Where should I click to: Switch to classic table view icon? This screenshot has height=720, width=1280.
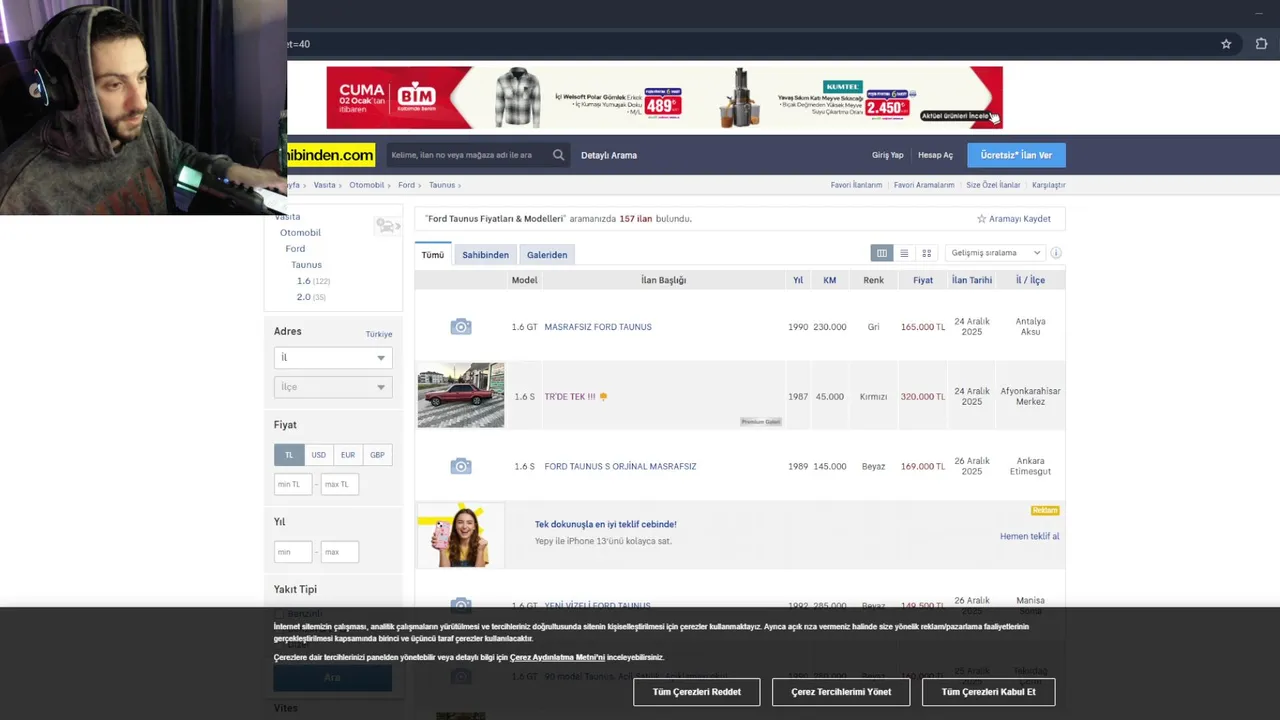(881, 253)
